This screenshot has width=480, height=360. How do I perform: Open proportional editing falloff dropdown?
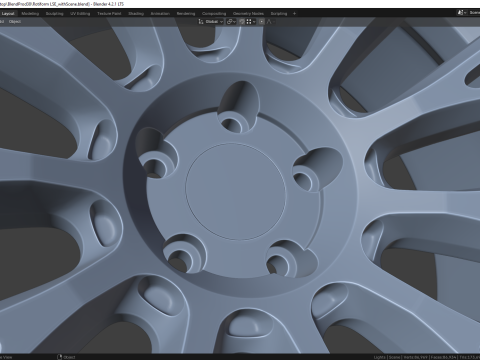[270, 22]
